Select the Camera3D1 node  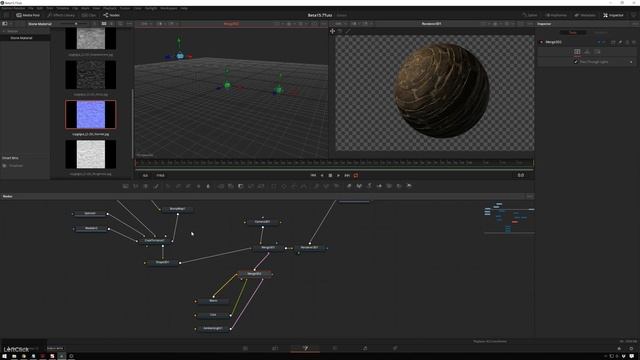point(262,222)
